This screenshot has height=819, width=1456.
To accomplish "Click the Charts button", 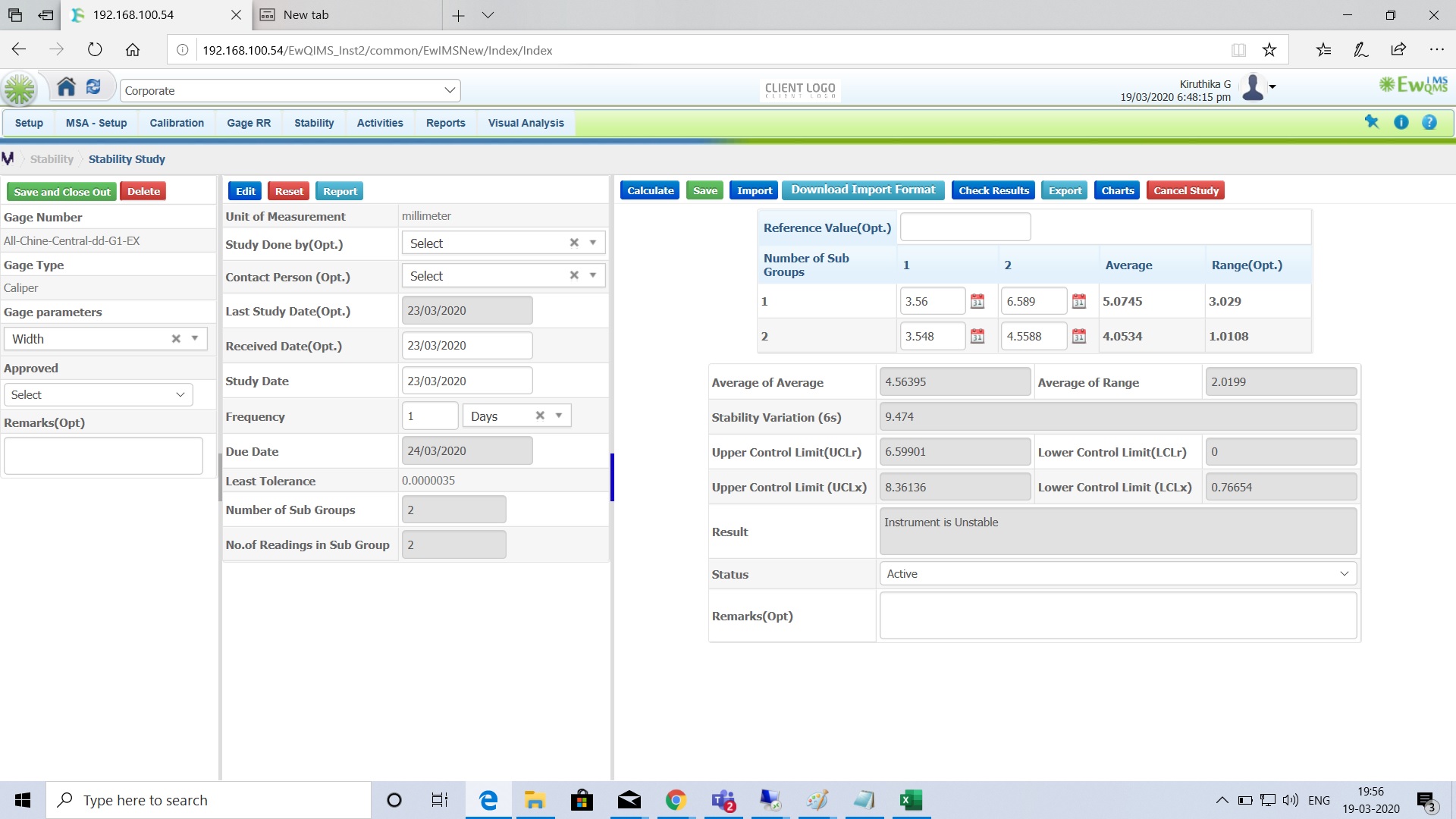I will click(1118, 190).
